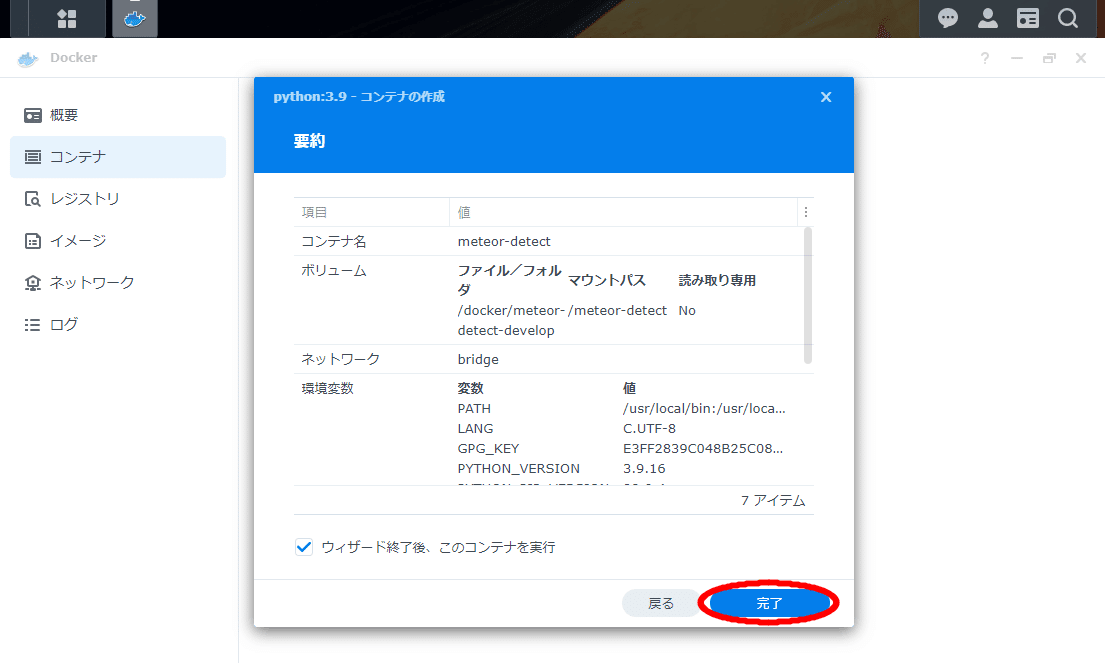1105x663 pixels.
Task: Open the table column options menu
Action: [805, 212]
